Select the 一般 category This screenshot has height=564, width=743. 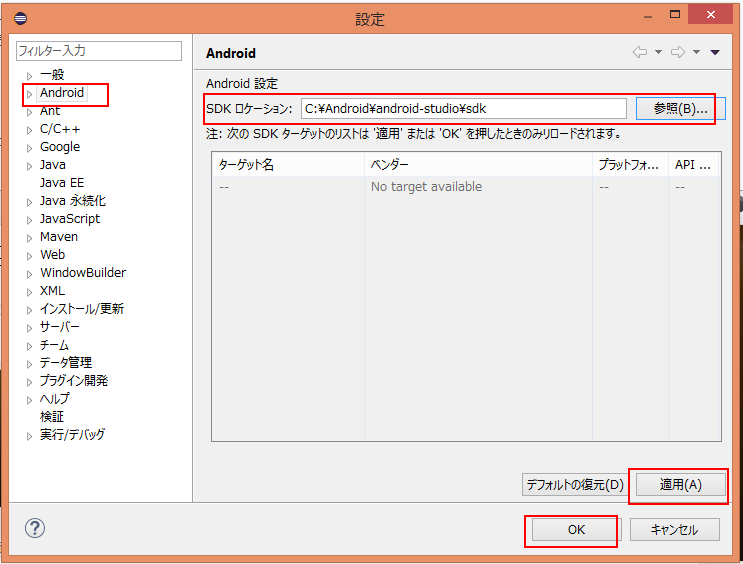tap(52, 74)
